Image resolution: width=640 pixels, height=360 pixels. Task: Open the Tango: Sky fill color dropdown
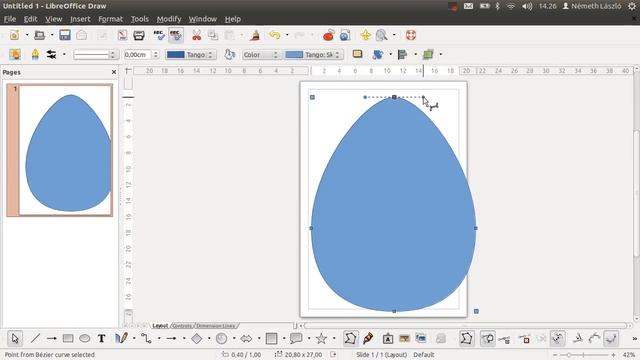click(313, 55)
